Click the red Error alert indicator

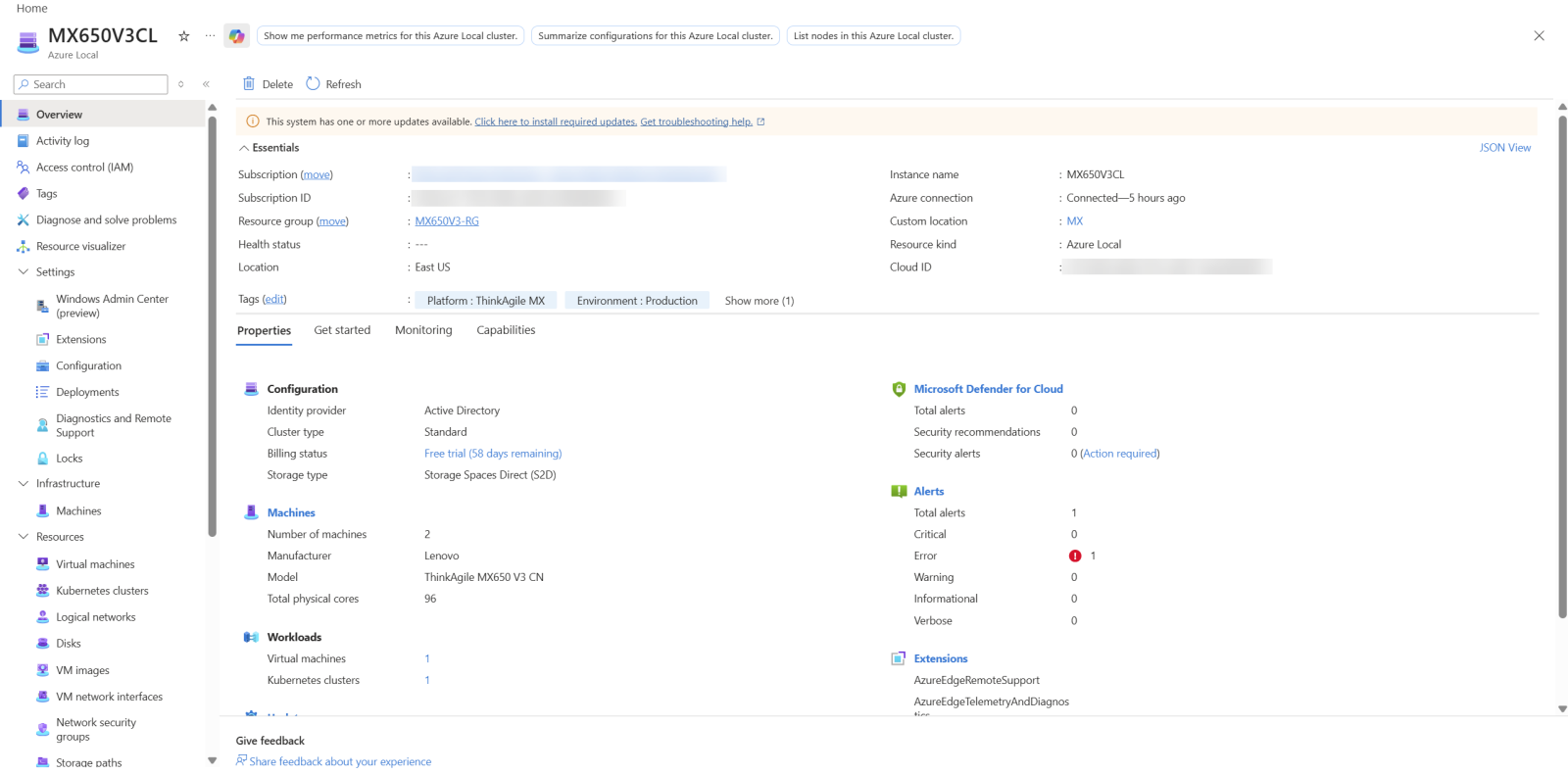[x=1075, y=556]
